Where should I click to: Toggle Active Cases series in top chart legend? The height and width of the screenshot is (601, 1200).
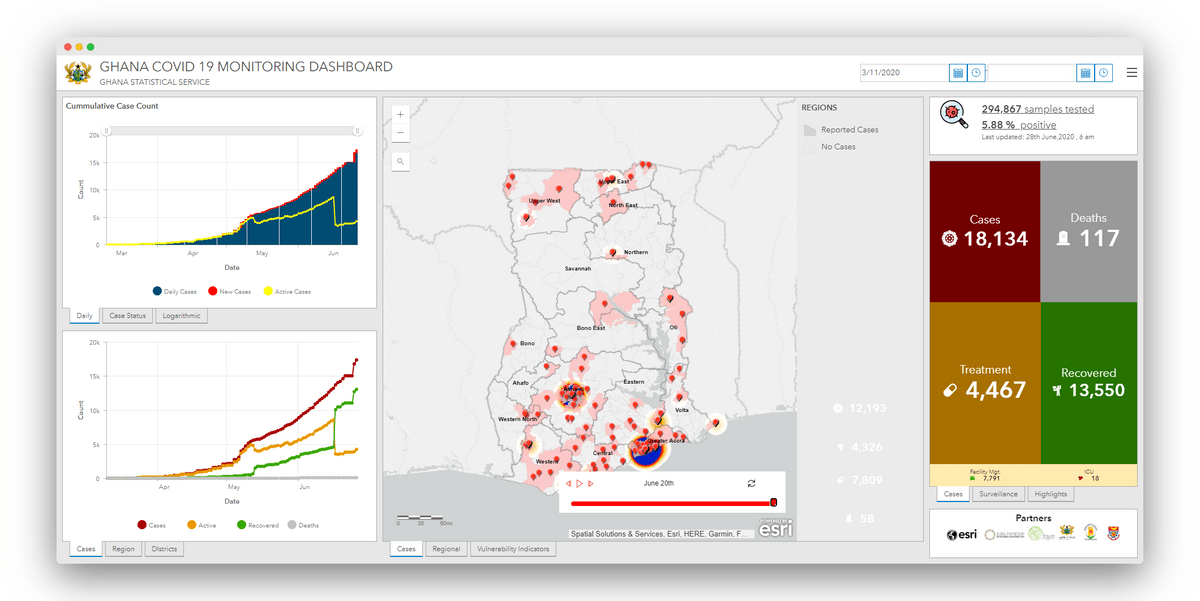click(x=287, y=291)
